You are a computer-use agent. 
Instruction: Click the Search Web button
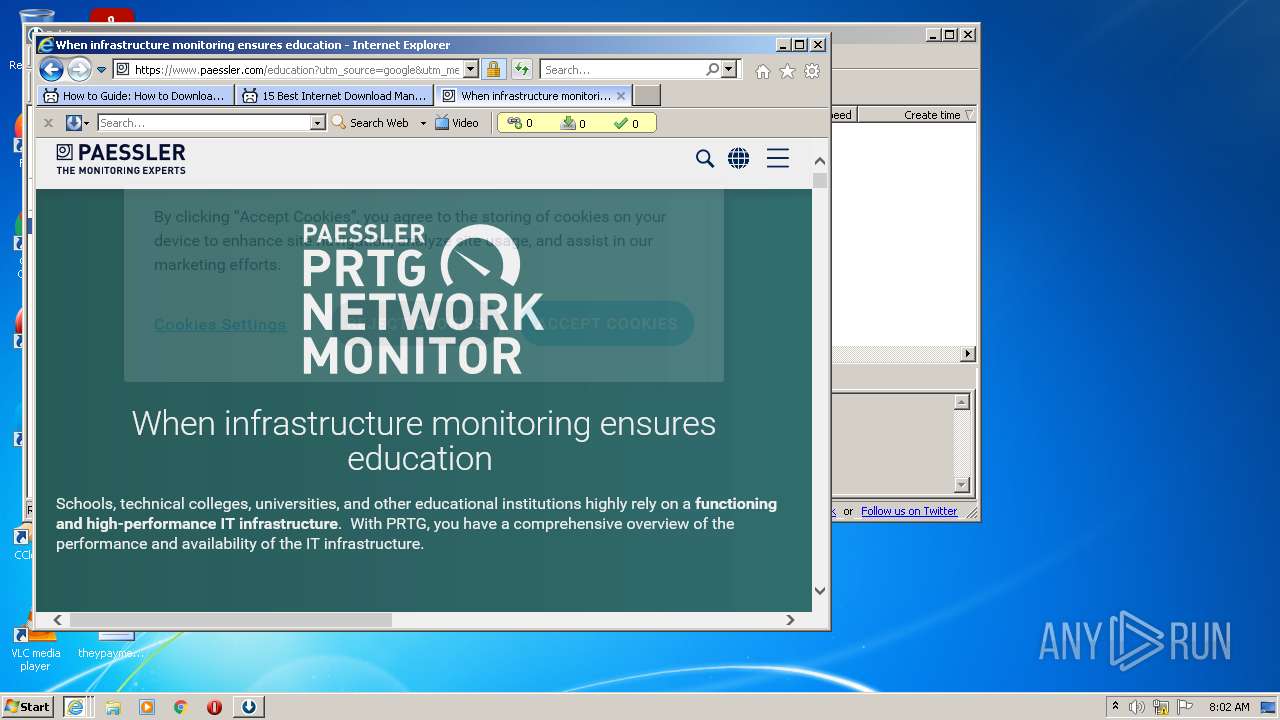(370, 123)
